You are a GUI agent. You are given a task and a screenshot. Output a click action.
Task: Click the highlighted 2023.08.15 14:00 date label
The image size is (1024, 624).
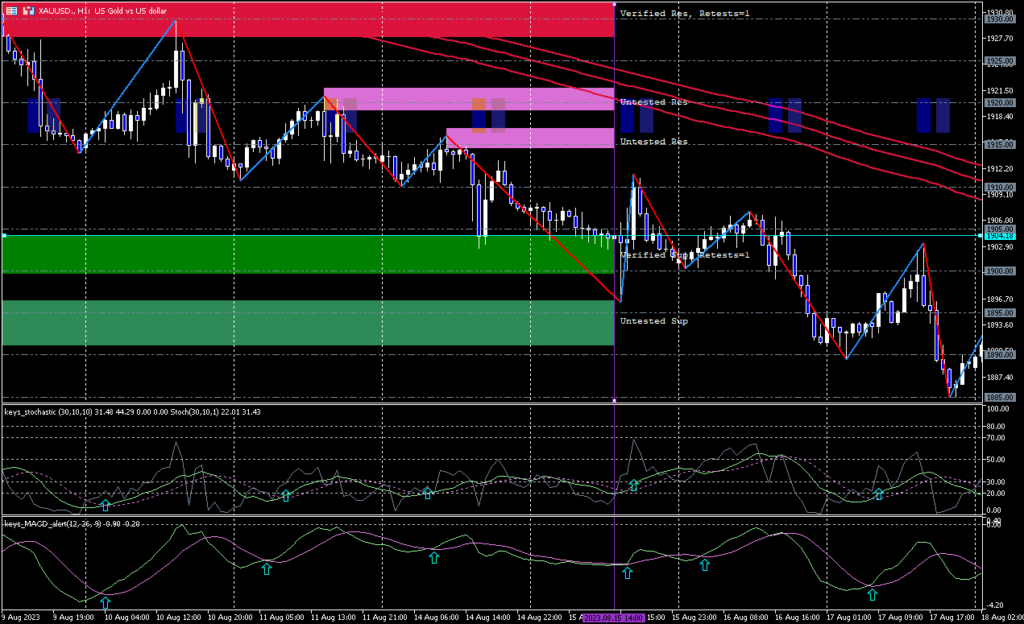[x=613, y=617]
